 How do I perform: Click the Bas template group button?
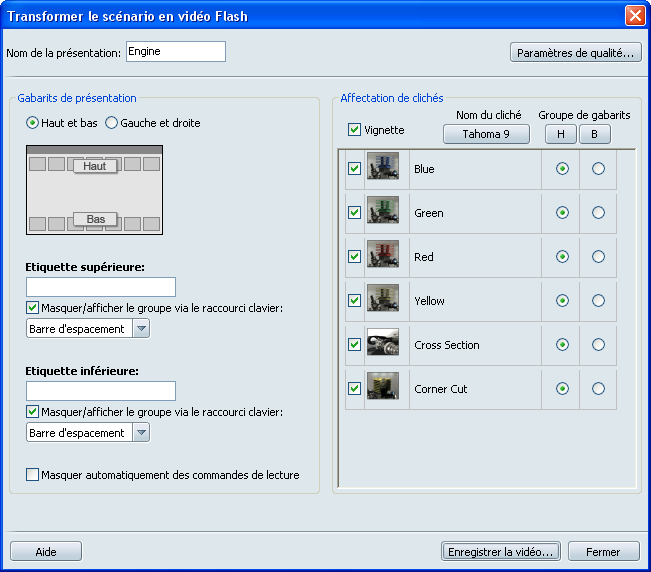point(95,219)
